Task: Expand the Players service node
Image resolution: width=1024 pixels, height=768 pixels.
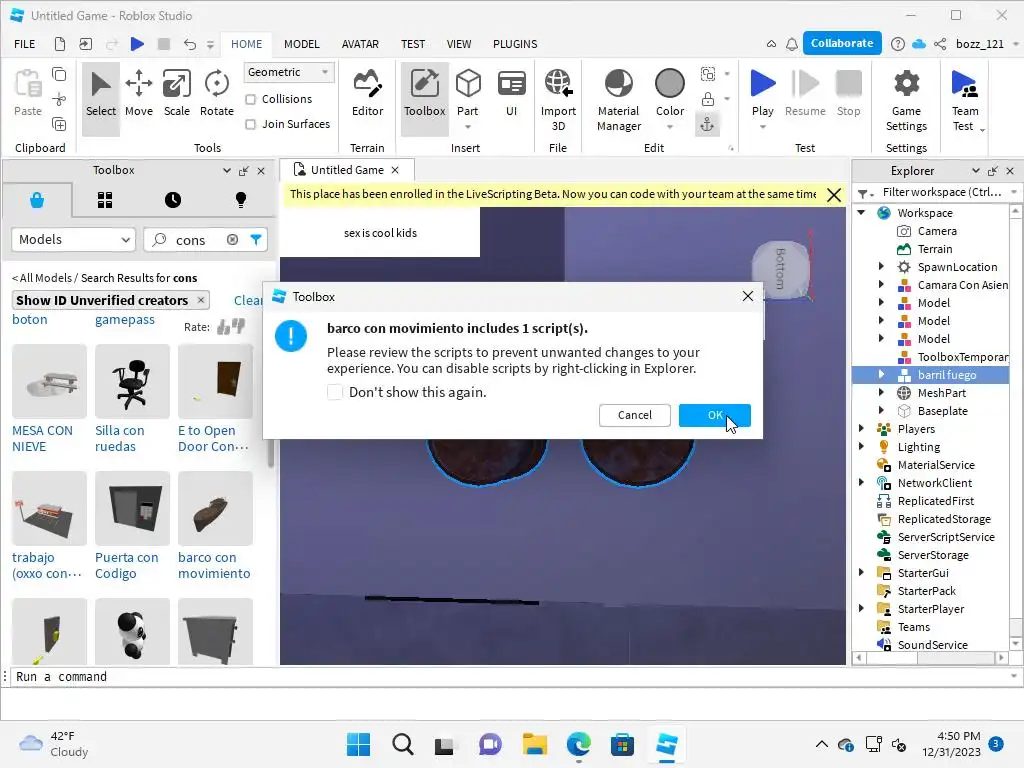Action: point(861,428)
